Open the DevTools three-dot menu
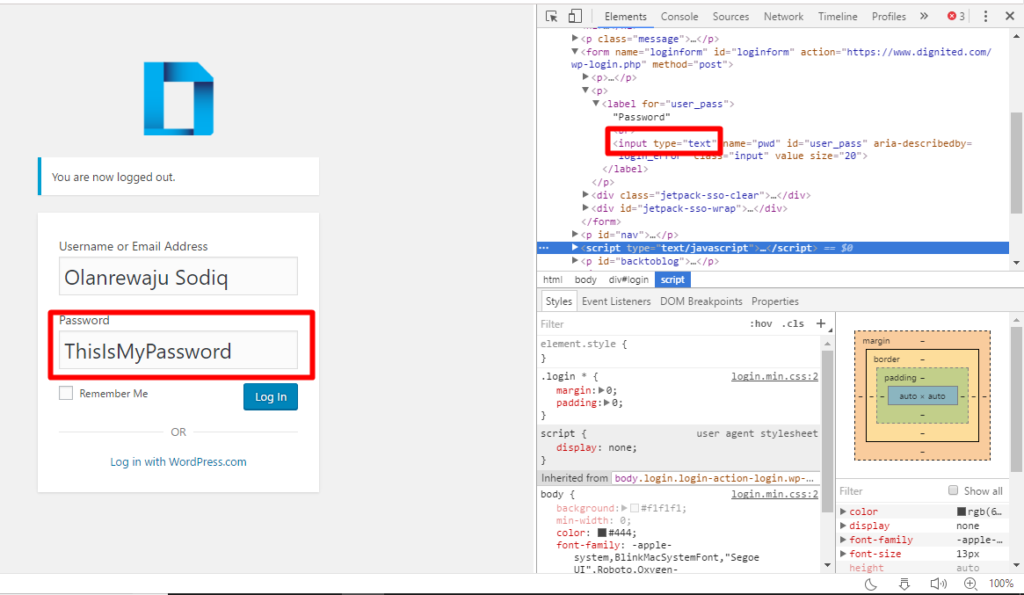This screenshot has height=595, width=1024. pos(985,16)
